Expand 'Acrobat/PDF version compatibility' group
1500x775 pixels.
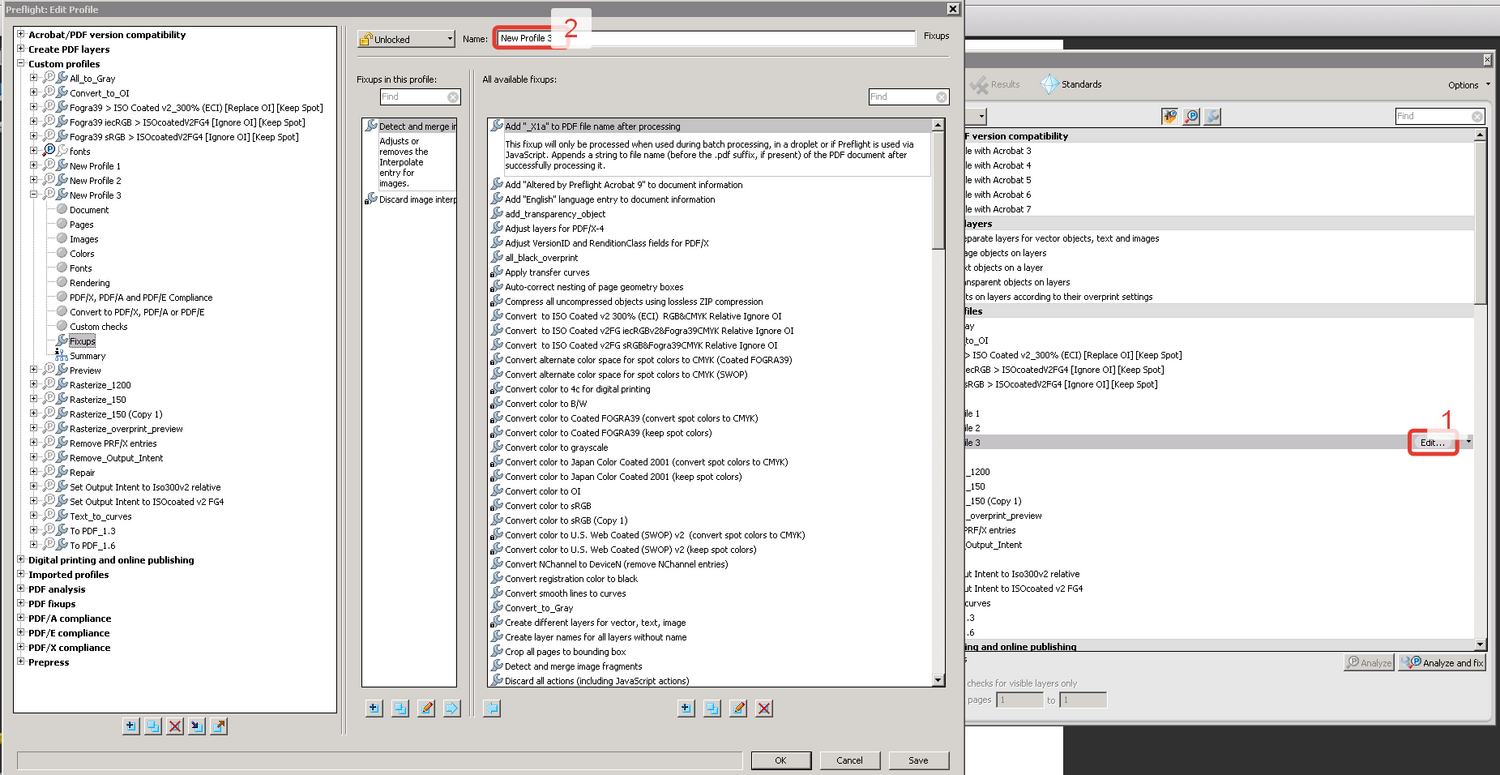point(20,35)
